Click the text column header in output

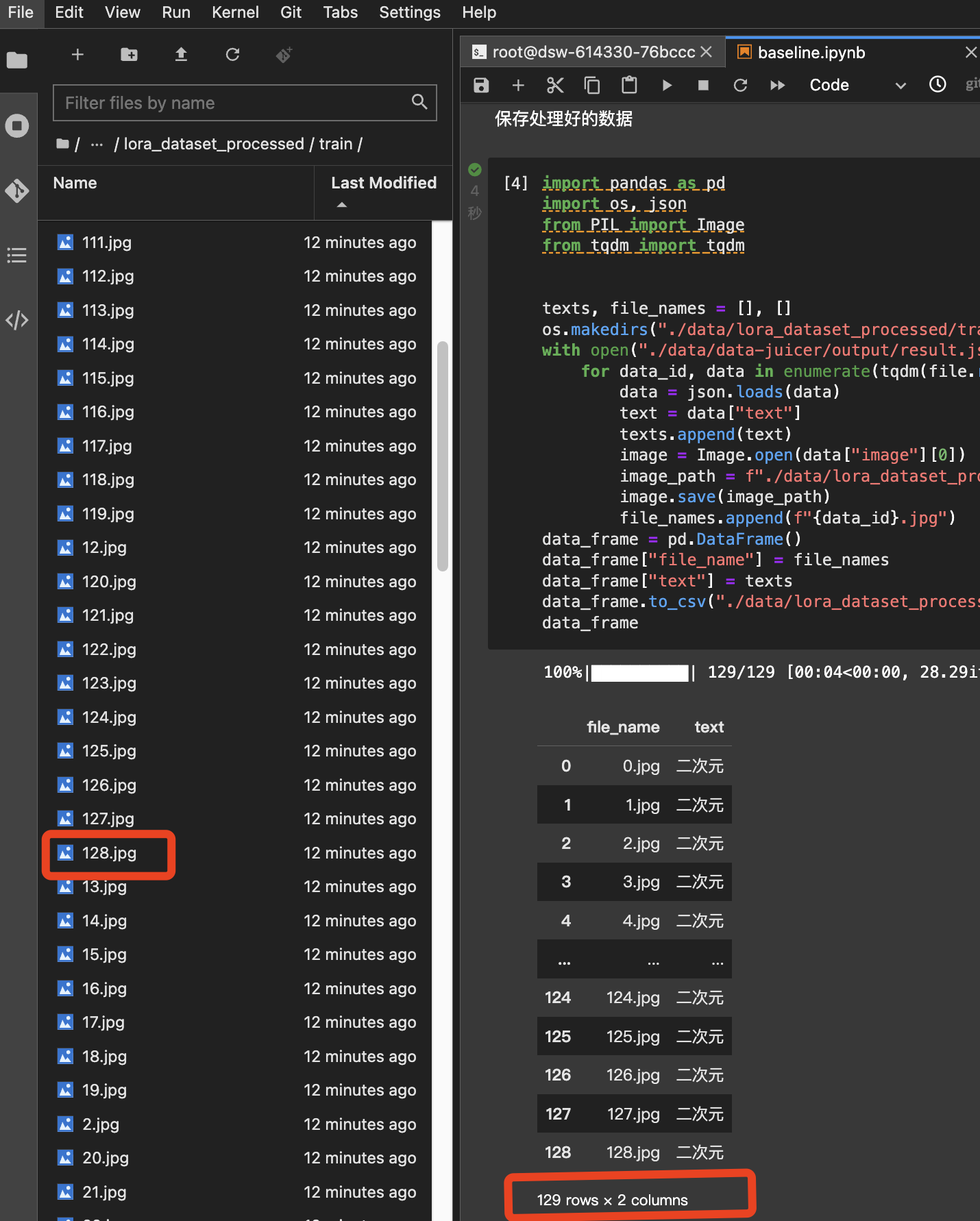tap(709, 727)
